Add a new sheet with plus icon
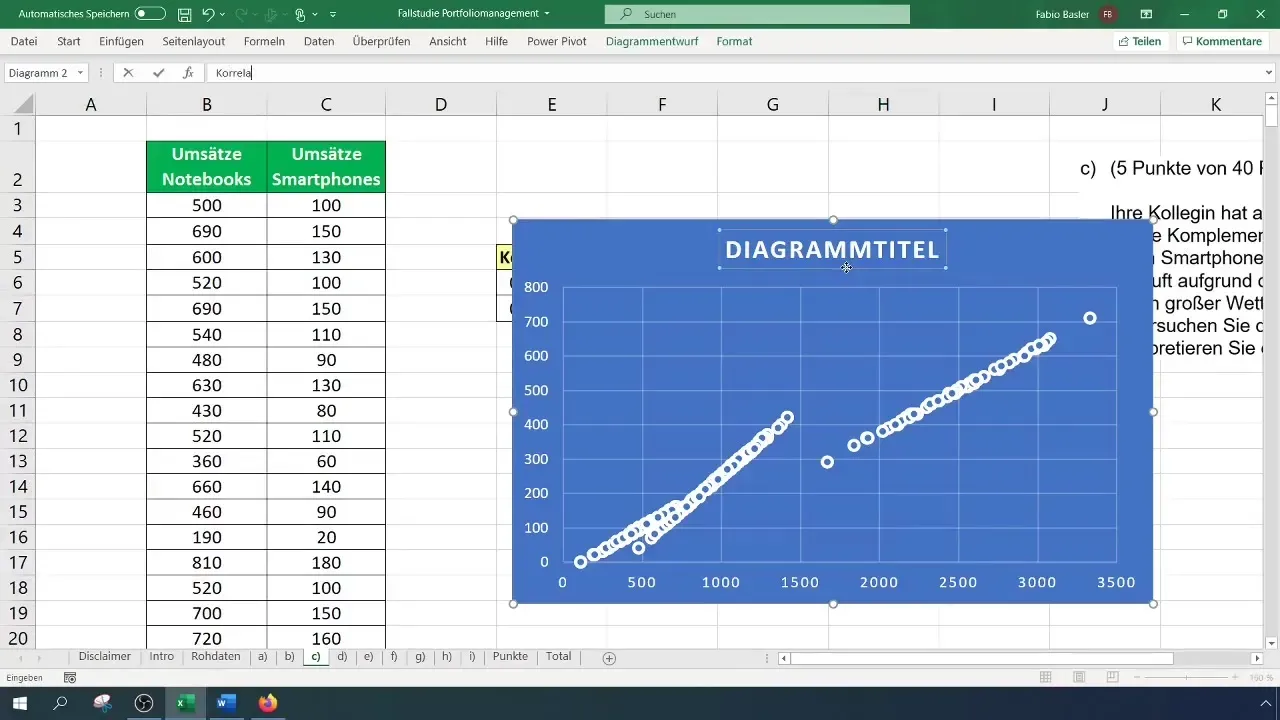 (609, 658)
